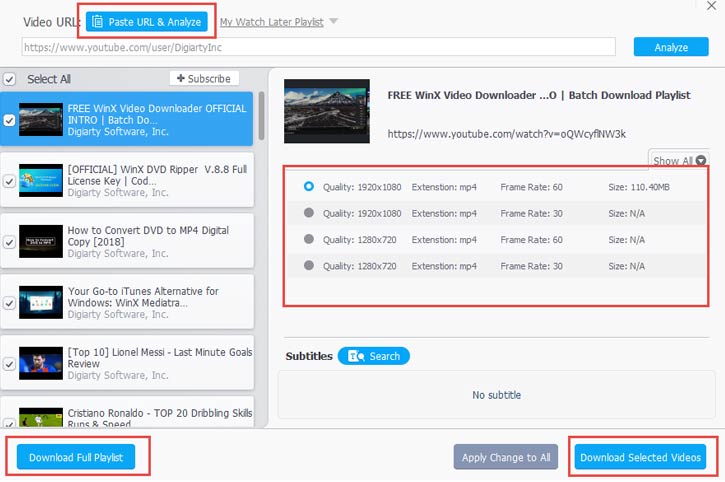The image size is (725, 482).
Task: Click the Download Selected Videos button
Action: 640,457
